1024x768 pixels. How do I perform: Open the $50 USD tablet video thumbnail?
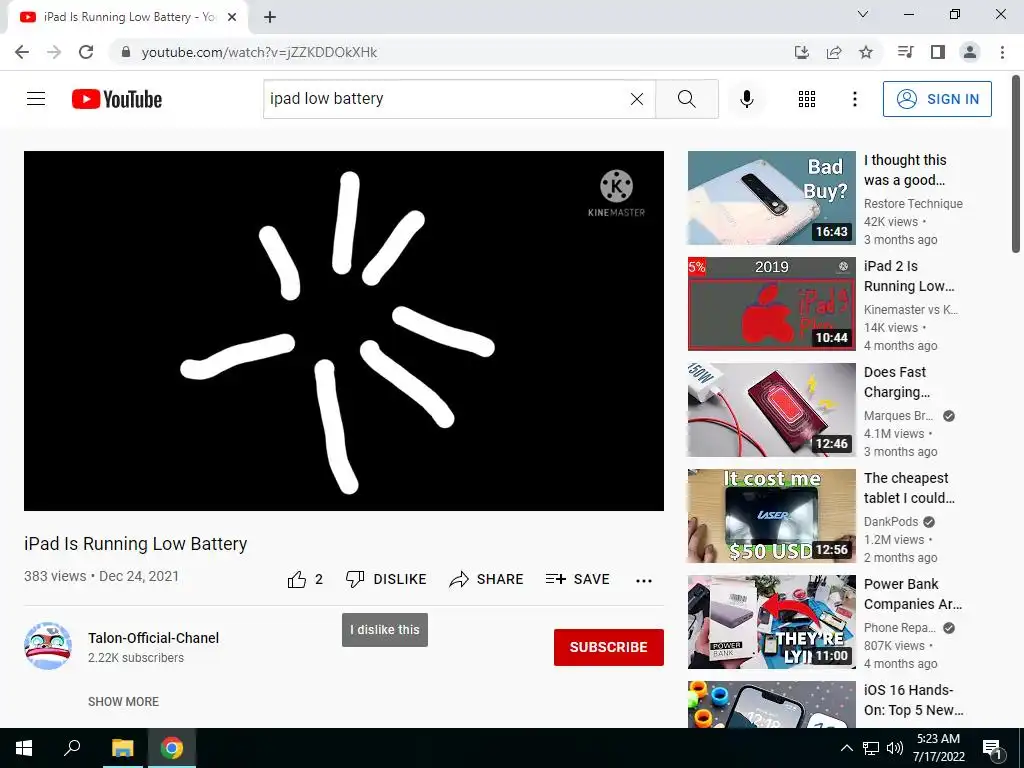point(771,516)
